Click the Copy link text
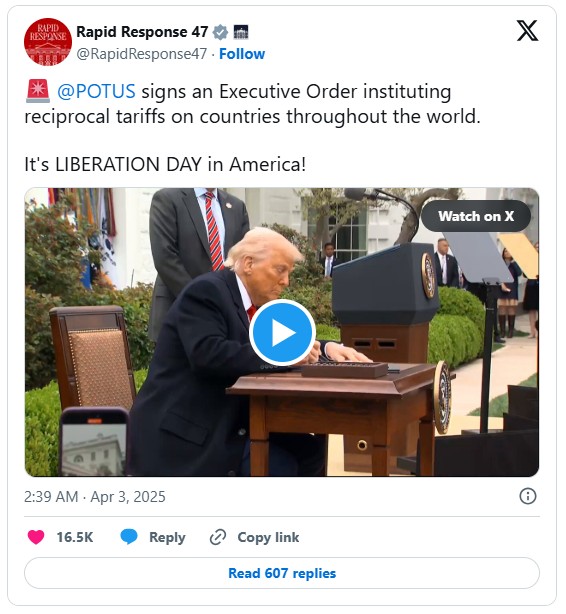Image resolution: width=566 pixels, height=614 pixels. coord(268,537)
